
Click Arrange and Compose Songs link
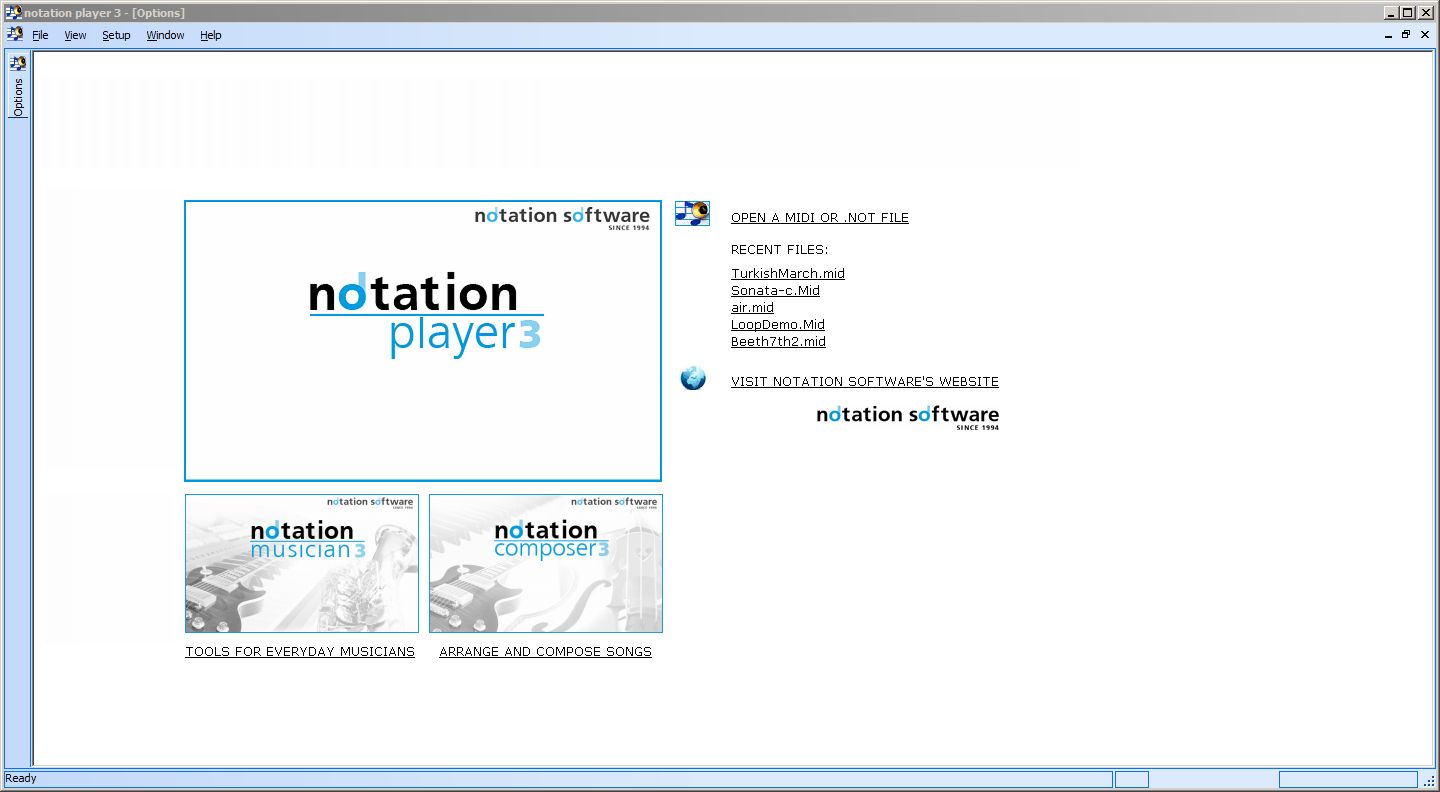tap(545, 652)
